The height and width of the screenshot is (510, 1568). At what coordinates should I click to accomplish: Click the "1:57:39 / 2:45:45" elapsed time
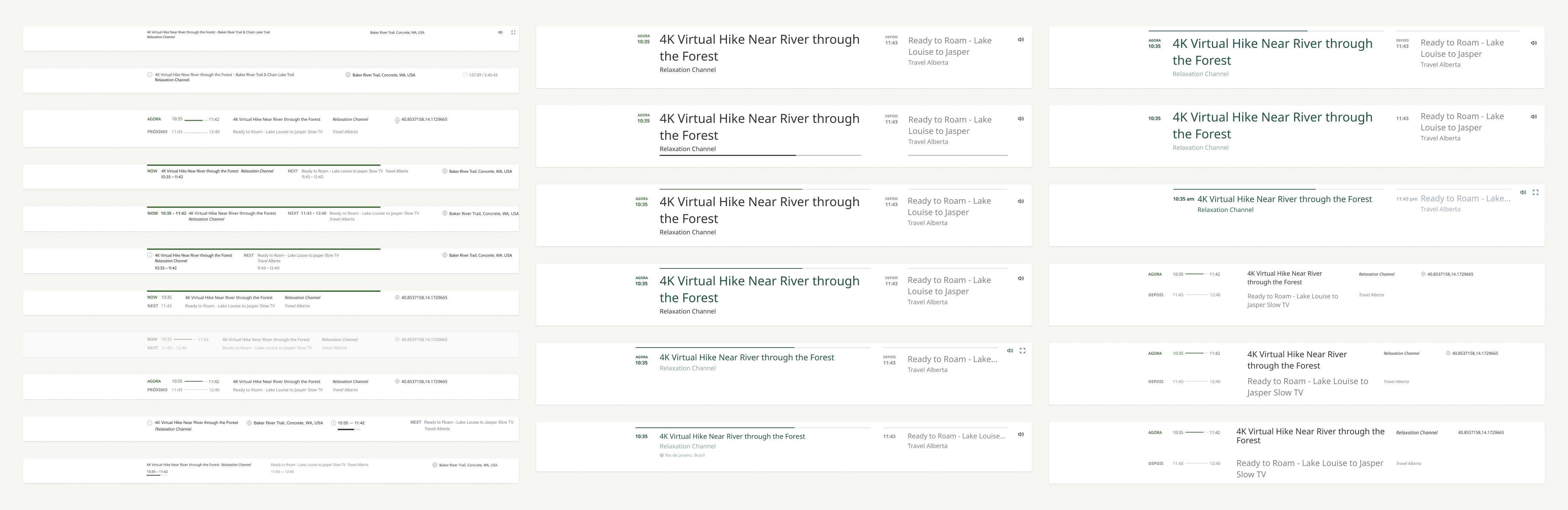[x=483, y=75]
